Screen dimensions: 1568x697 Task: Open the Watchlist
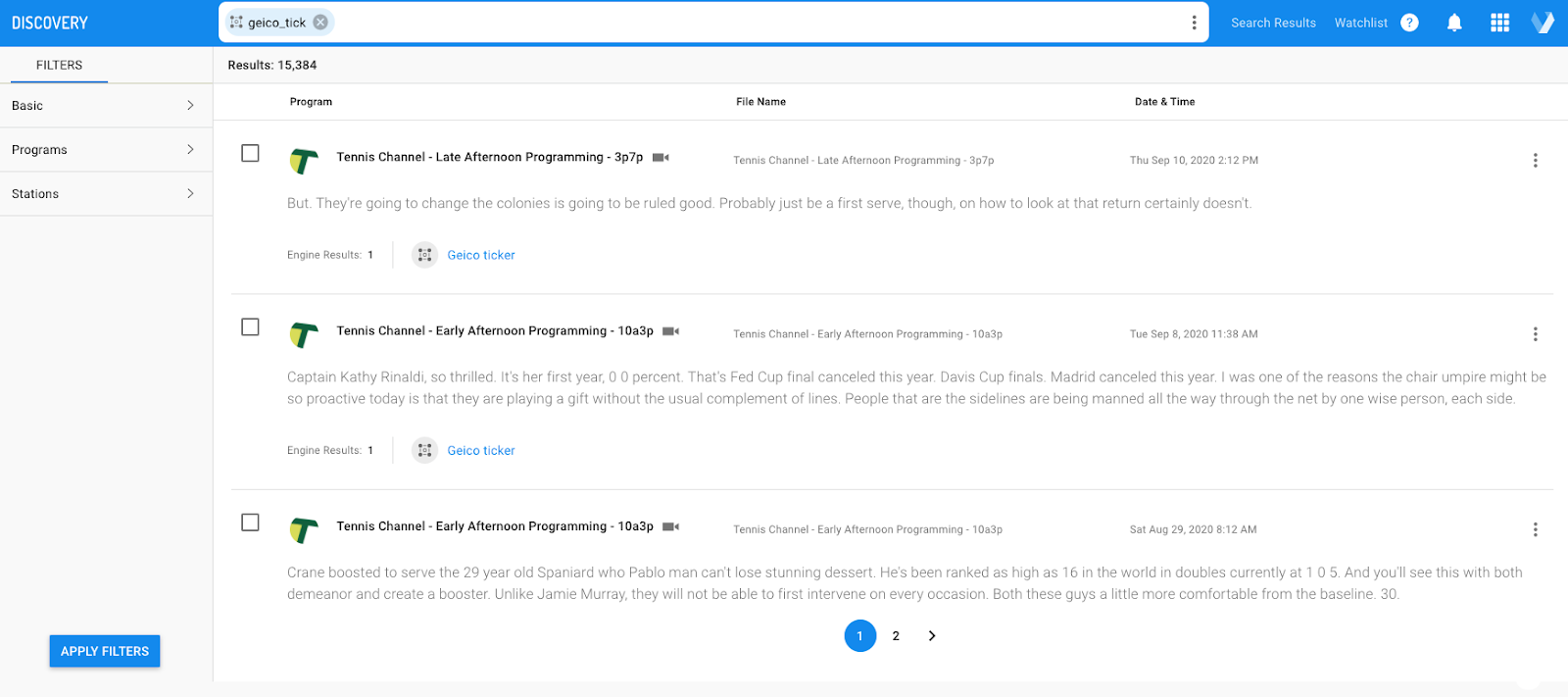coord(1360,23)
